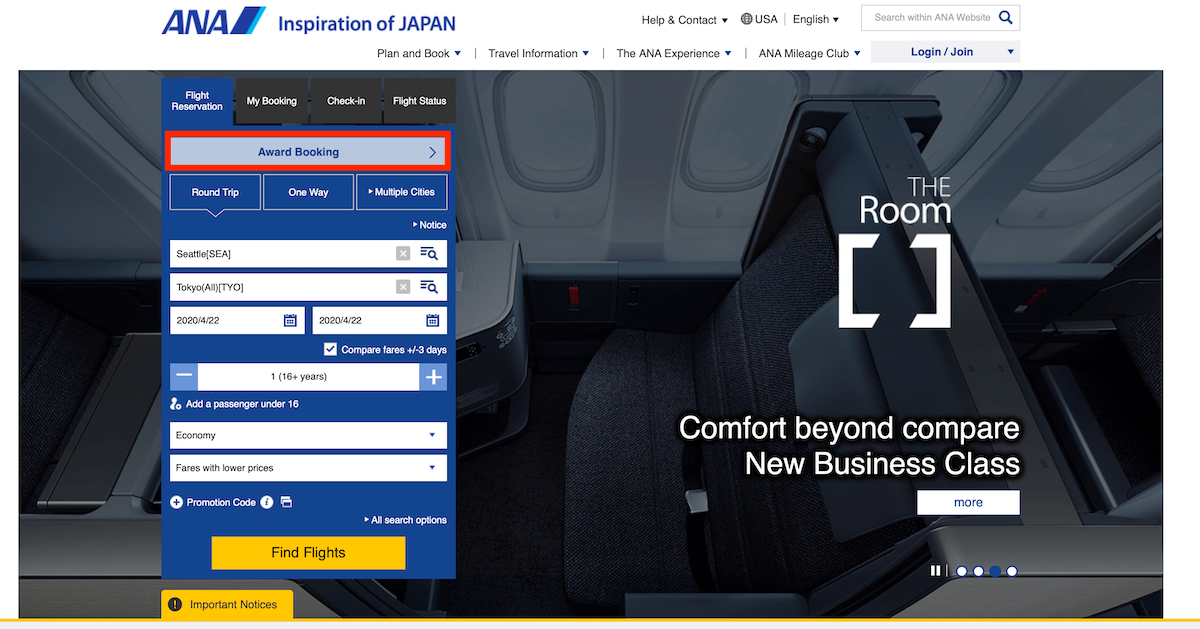Click the Important Notices label
Image resolution: width=1200 pixels, height=629 pixels.
pyautogui.click(x=235, y=605)
